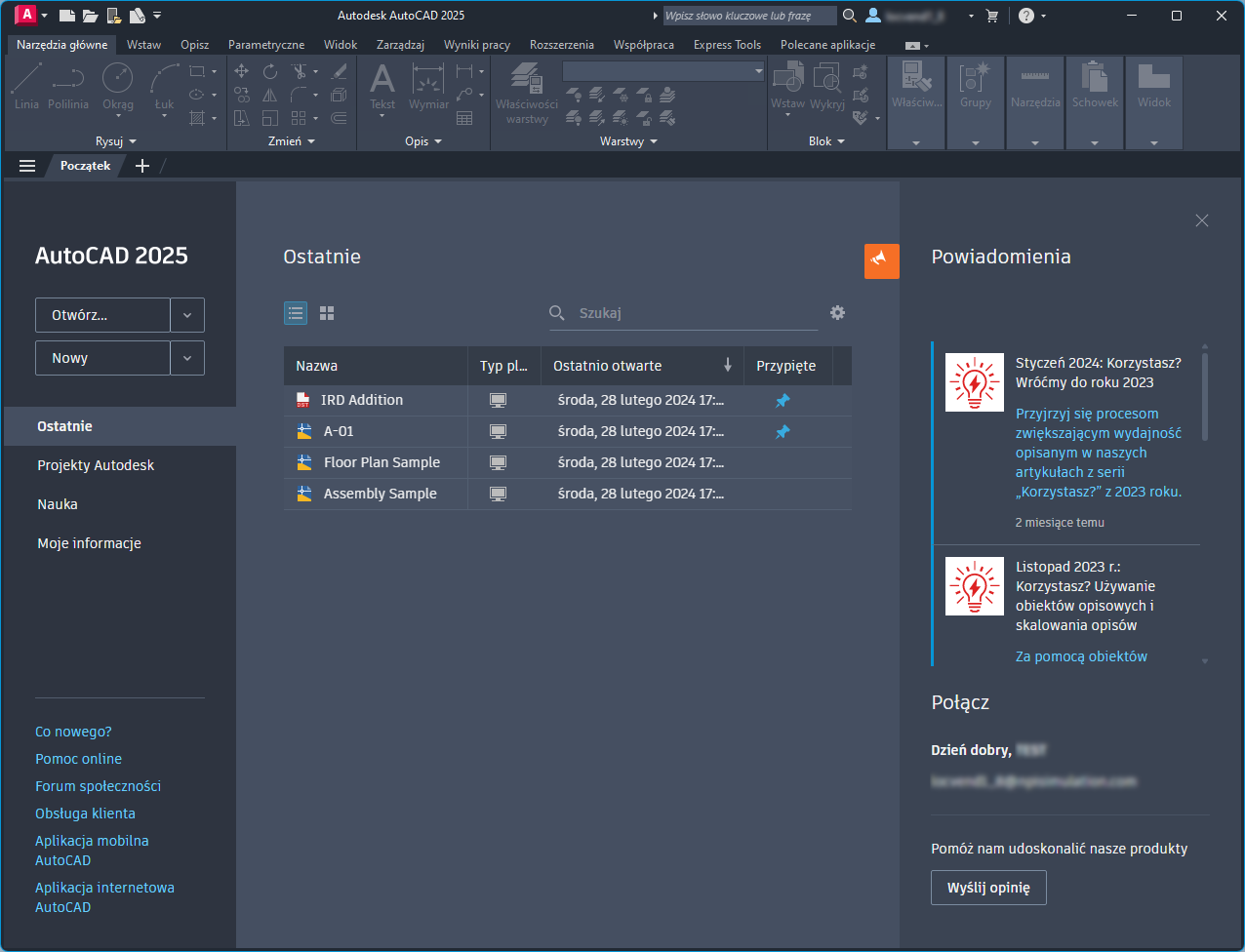Click the keyword search box in title bar
The width and height of the screenshot is (1245, 952).
(749, 16)
